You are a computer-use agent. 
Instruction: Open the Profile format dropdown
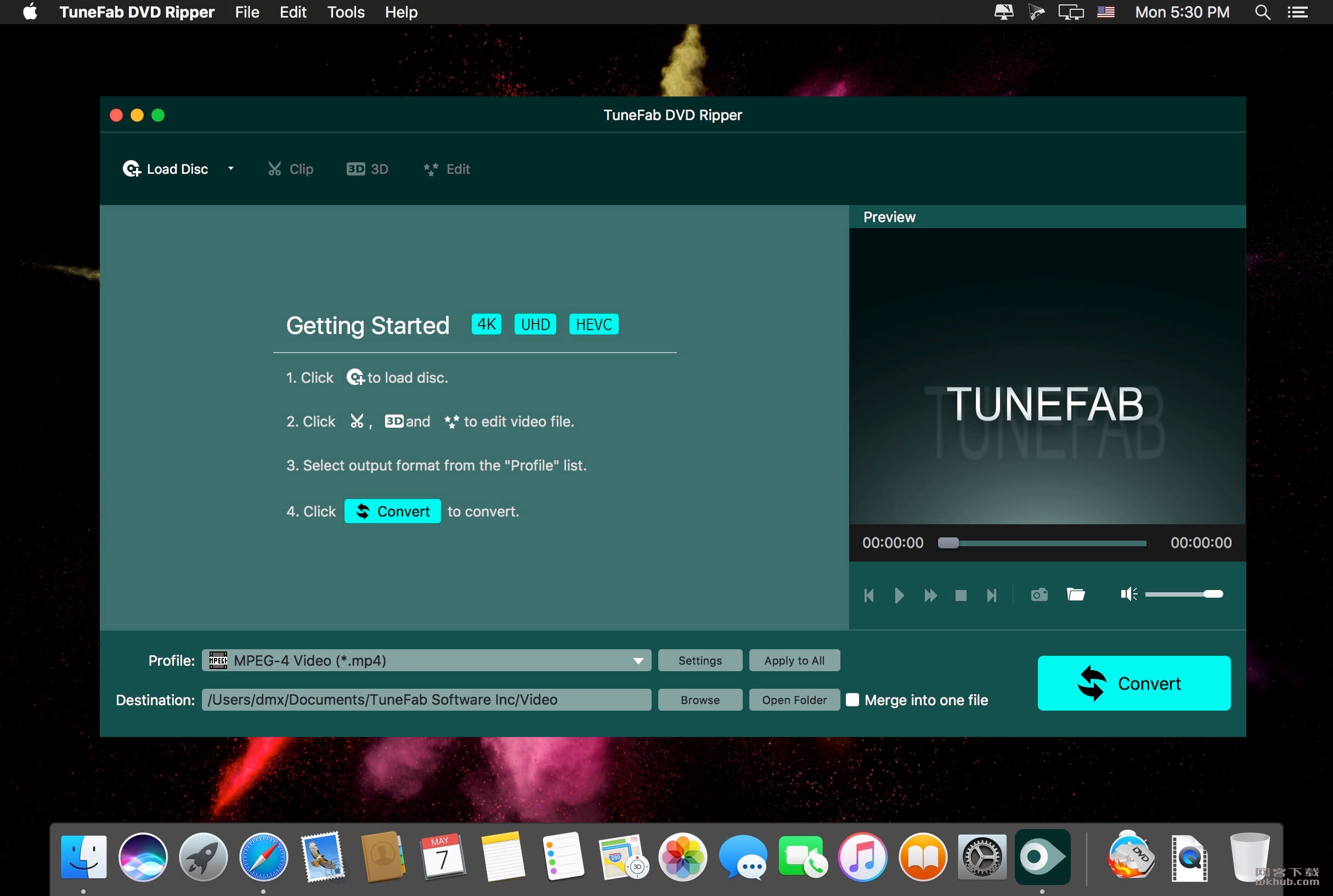[426, 661]
